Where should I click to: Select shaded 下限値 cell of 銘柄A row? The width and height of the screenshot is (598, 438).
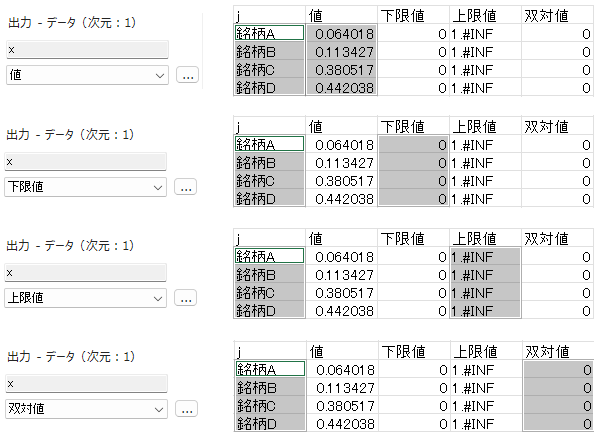413,145
